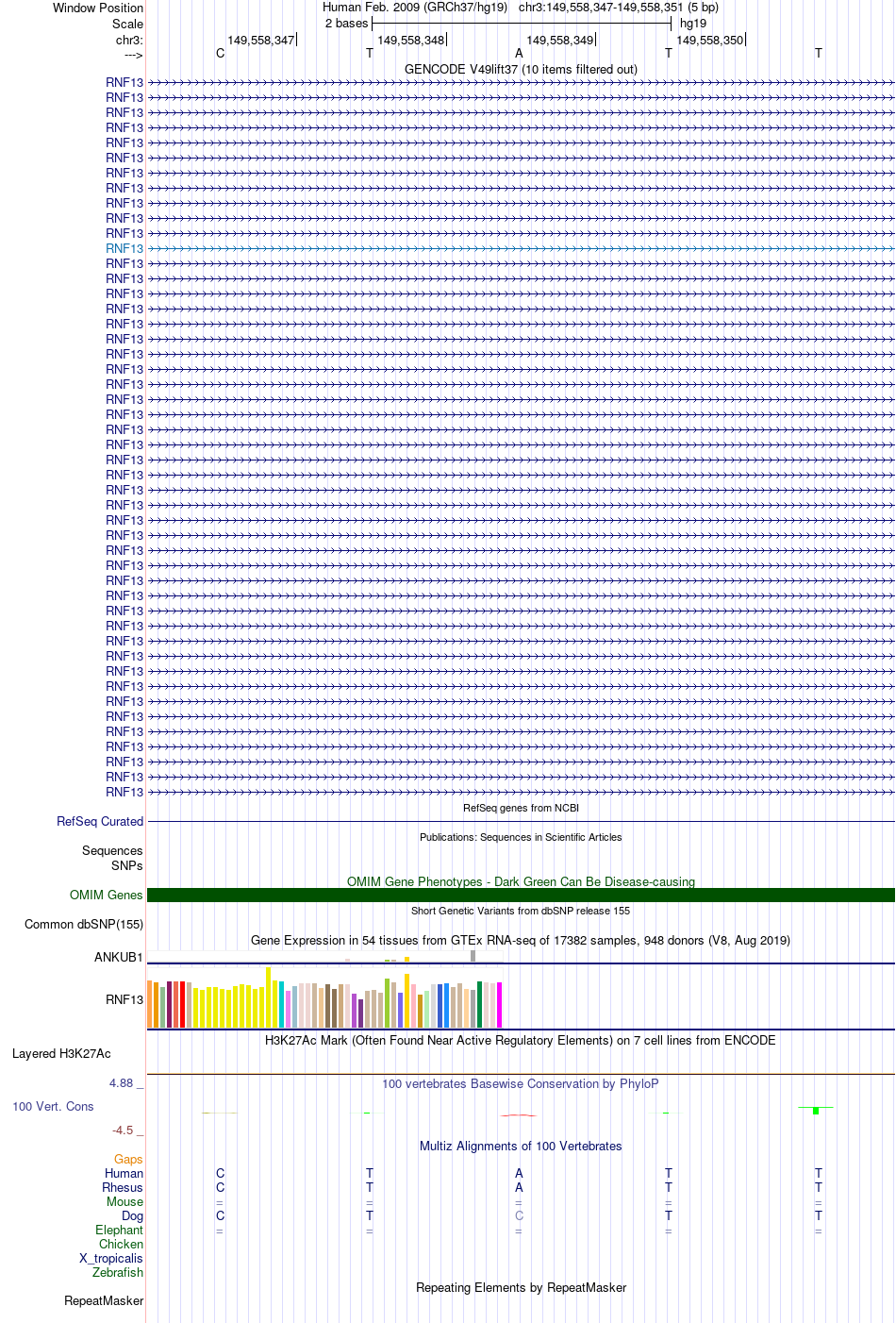Click the -4.5 PhyloP minimum value
896x1323 pixels.
click(123, 1130)
